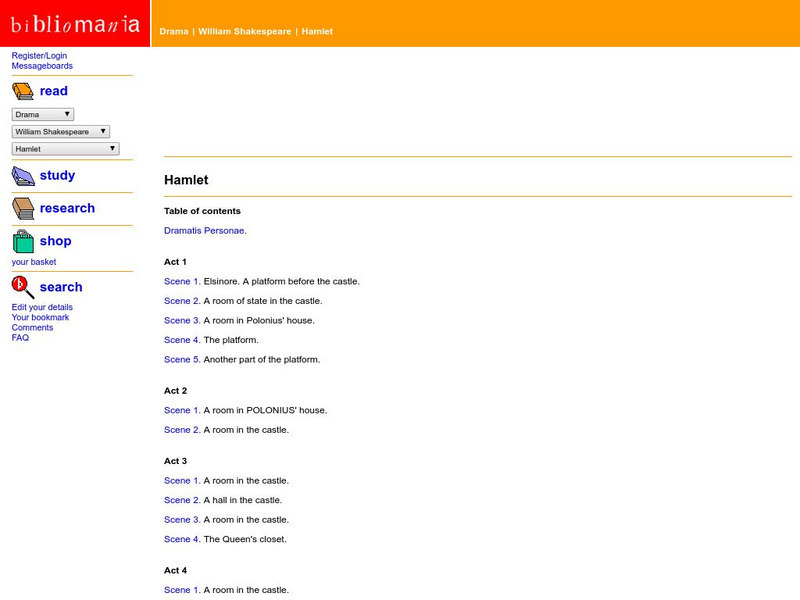Visit the Messageboards

pos(41,65)
